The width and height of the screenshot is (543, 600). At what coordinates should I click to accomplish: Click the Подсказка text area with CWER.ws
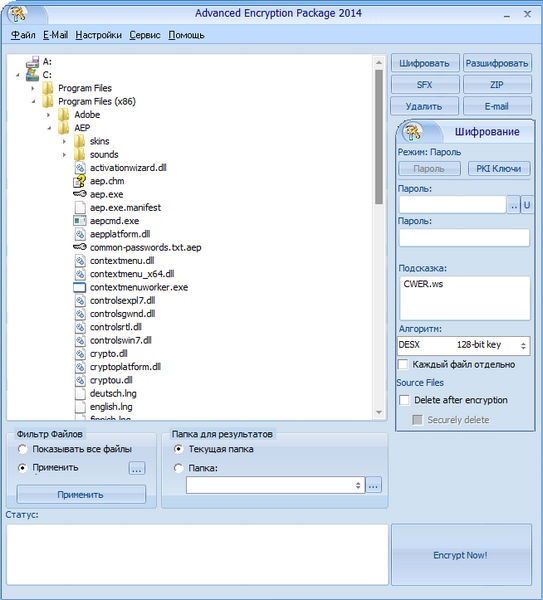coord(465,298)
